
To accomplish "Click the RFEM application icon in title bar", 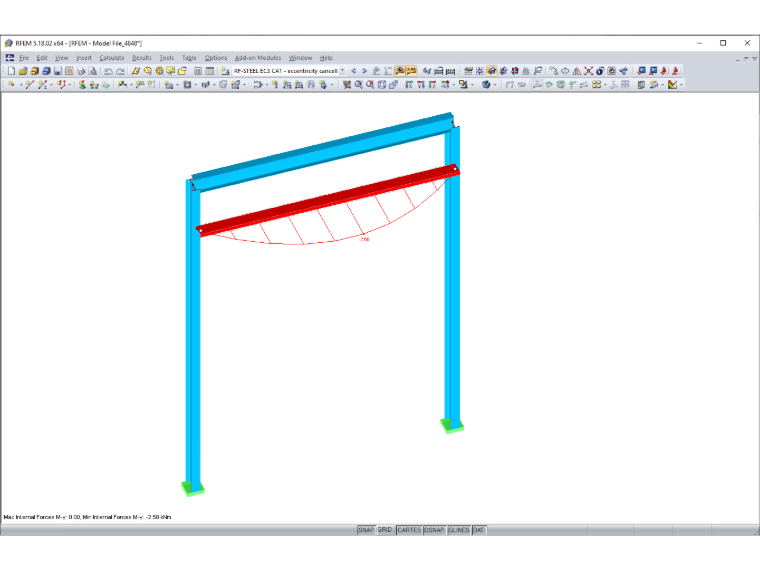I will pyautogui.click(x=8, y=43).
